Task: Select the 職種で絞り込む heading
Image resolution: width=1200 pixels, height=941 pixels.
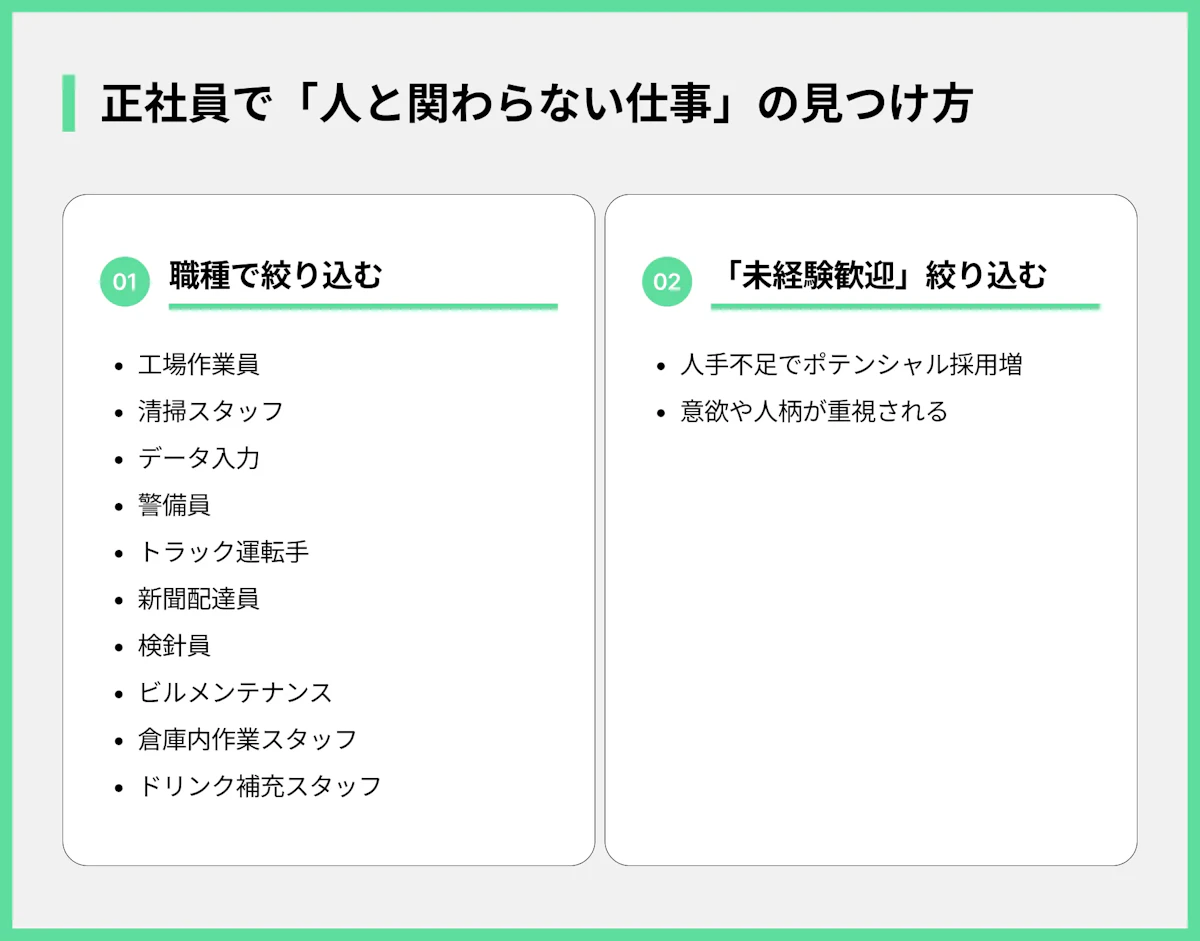Action: tap(276, 275)
